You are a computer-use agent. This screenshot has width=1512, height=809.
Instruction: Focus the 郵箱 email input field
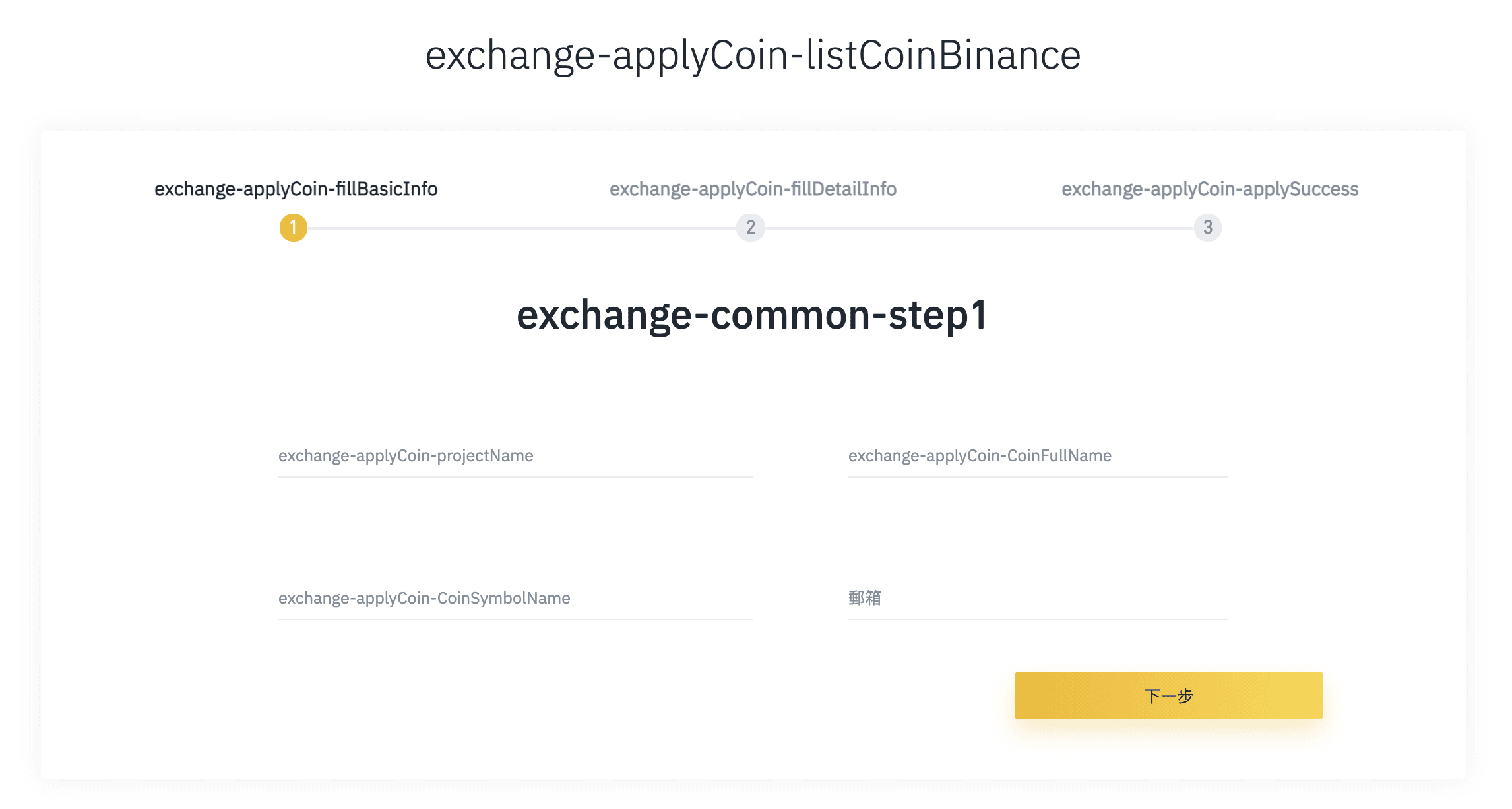pos(1038,599)
